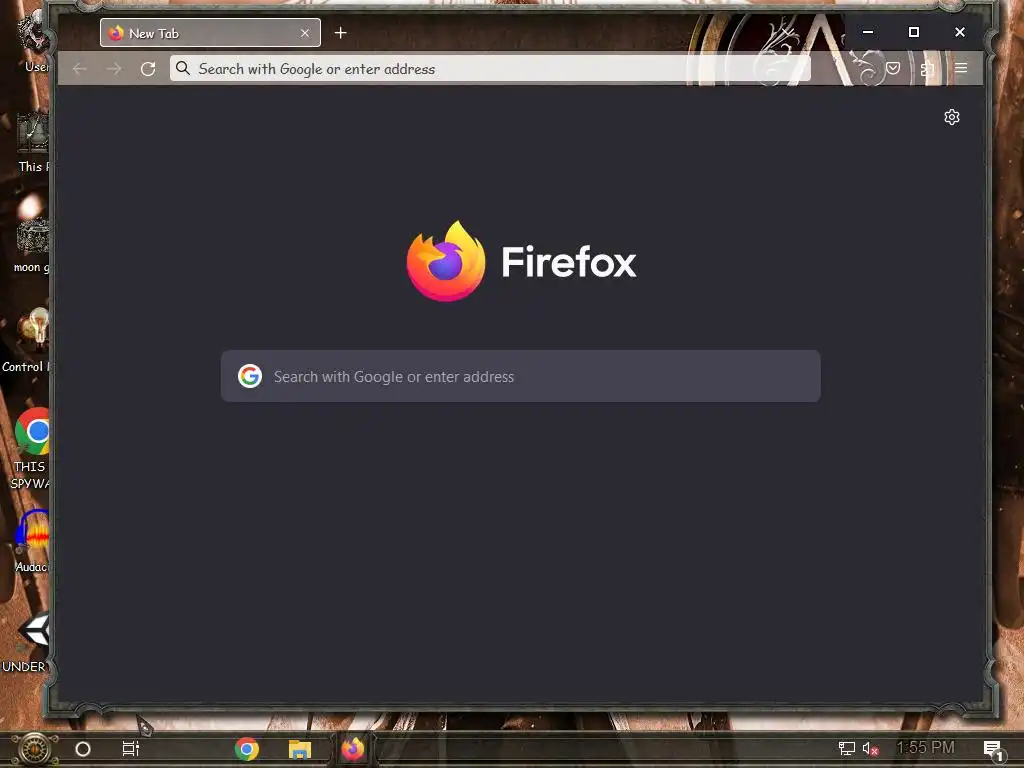Launch Chrome from the taskbar
1024x768 pixels.
[x=247, y=749]
